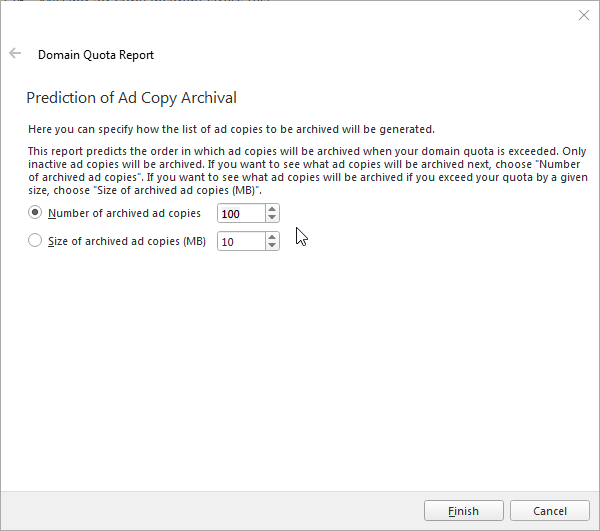Click the Prediction of Ad Copy Archival heading
This screenshot has width=600, height=531.
(x=131, y=98)
